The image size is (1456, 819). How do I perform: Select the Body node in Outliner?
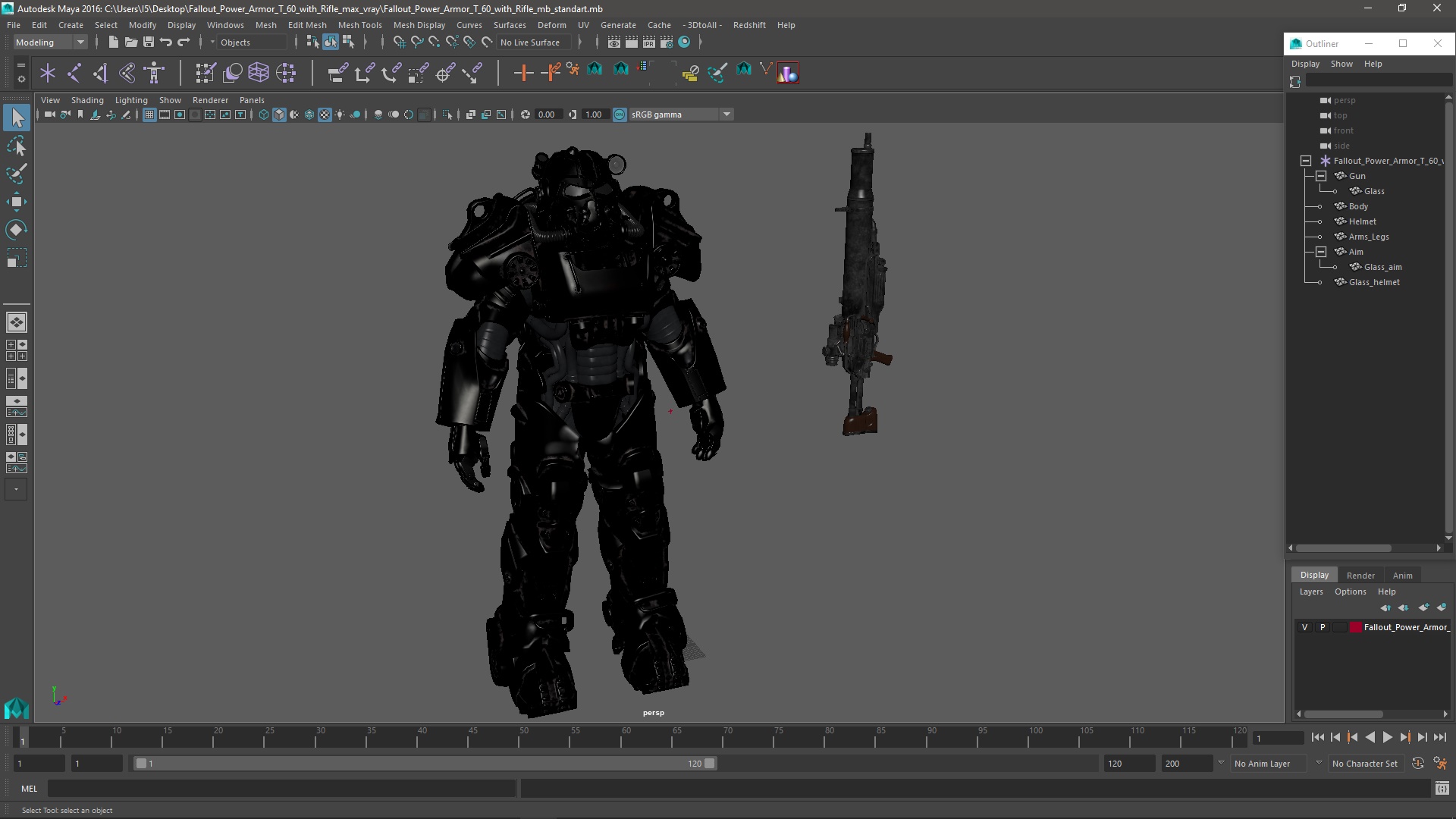click(1358, 206)
